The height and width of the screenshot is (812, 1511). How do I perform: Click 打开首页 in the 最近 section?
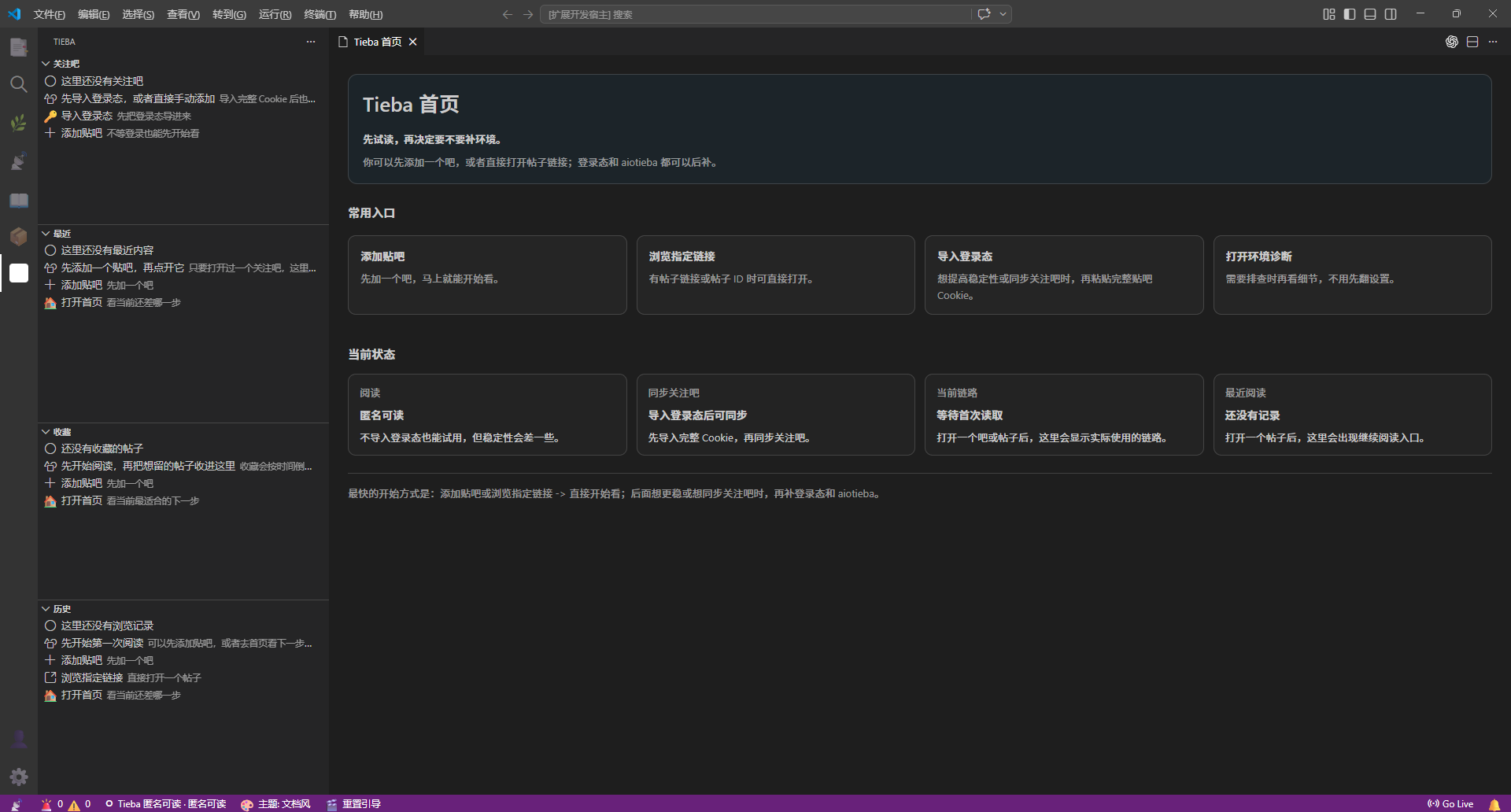183,302
